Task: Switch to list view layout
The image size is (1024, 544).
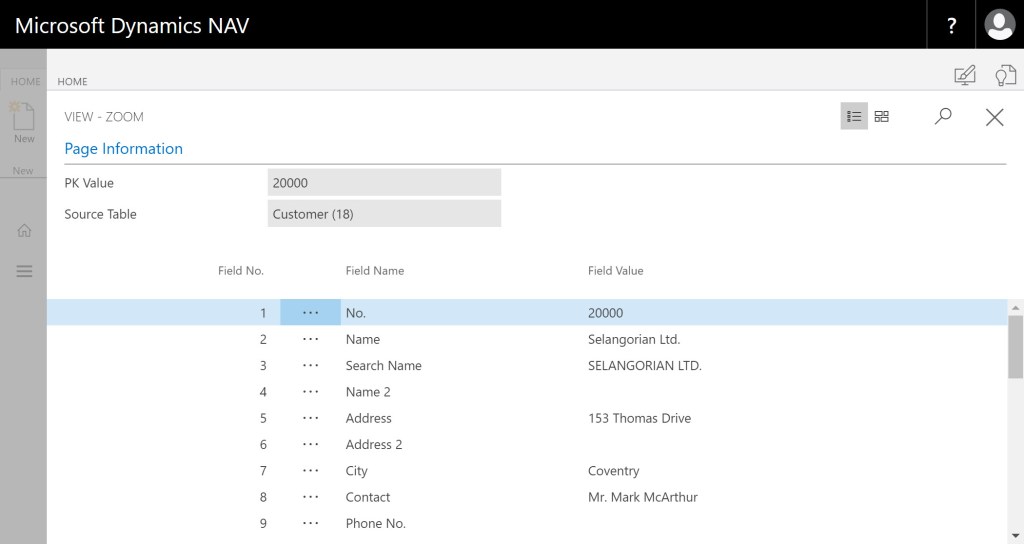Action: 854,117
